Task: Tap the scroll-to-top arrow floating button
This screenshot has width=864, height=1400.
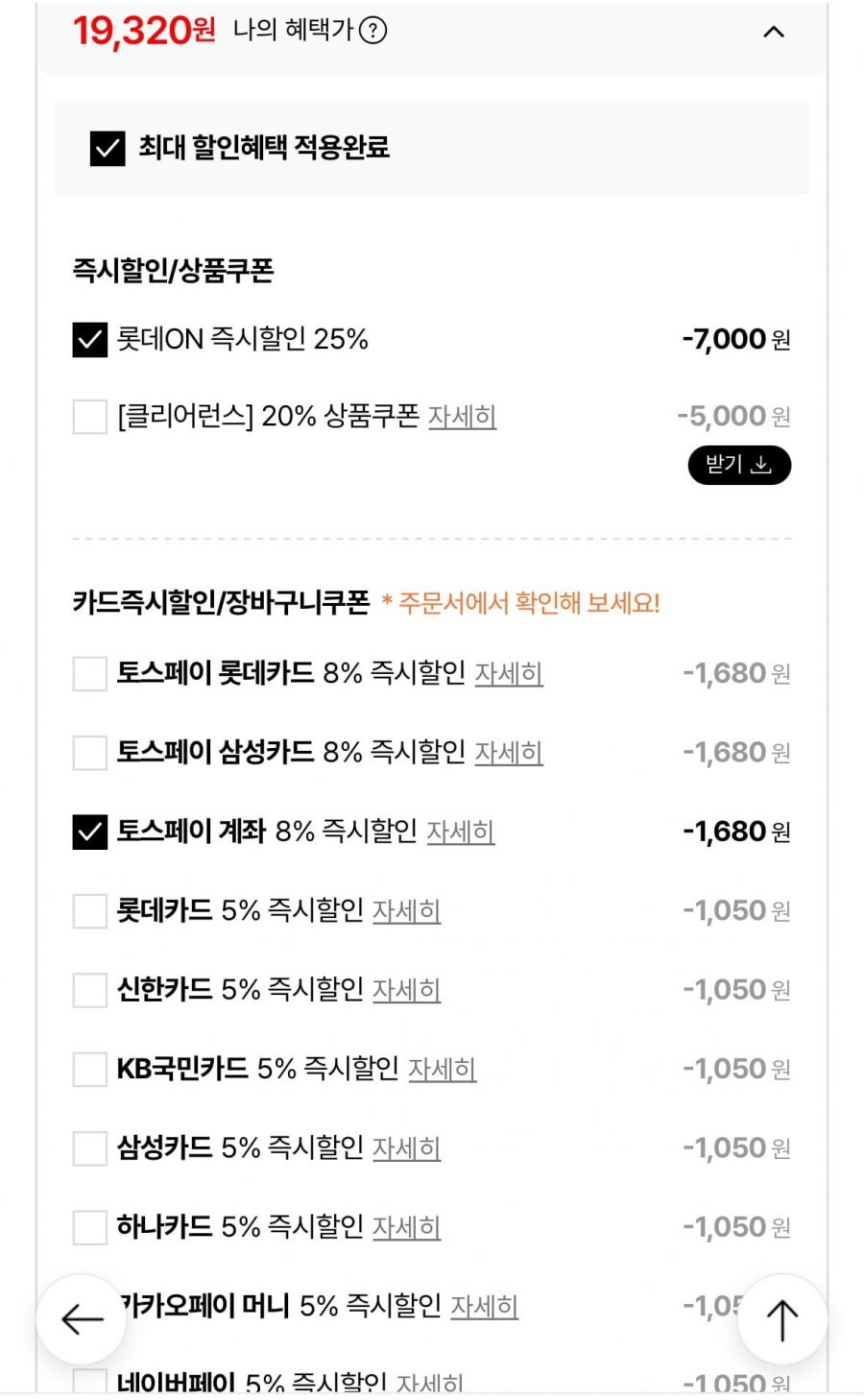Action: (x=782, y=1319)
